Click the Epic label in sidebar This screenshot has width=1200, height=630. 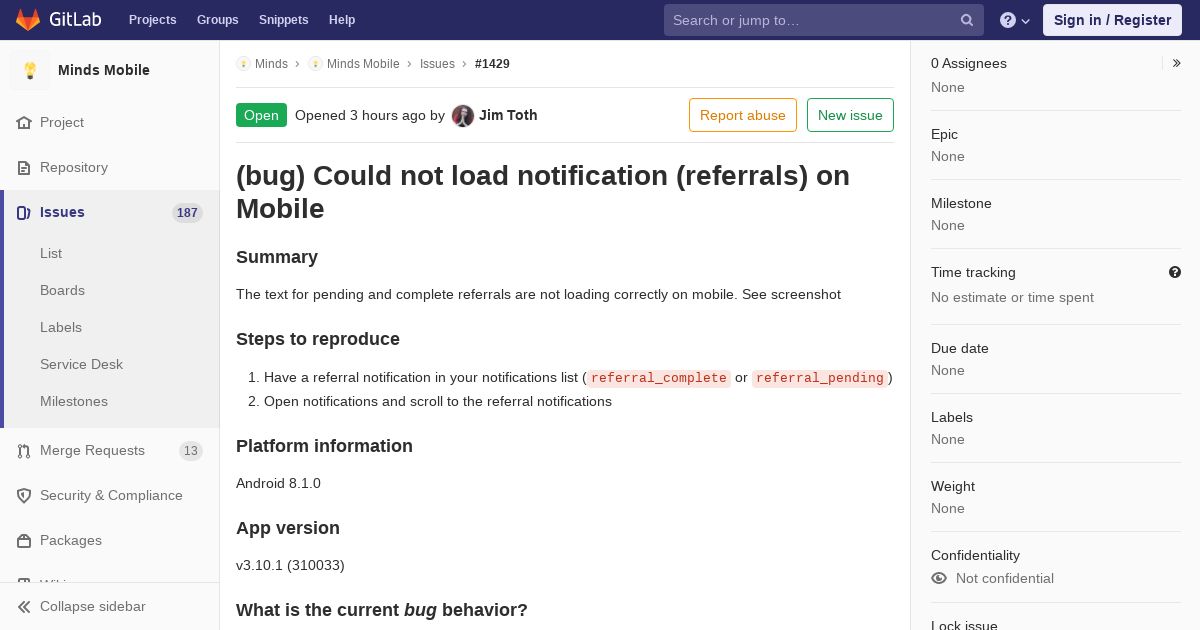click(944, 134)
